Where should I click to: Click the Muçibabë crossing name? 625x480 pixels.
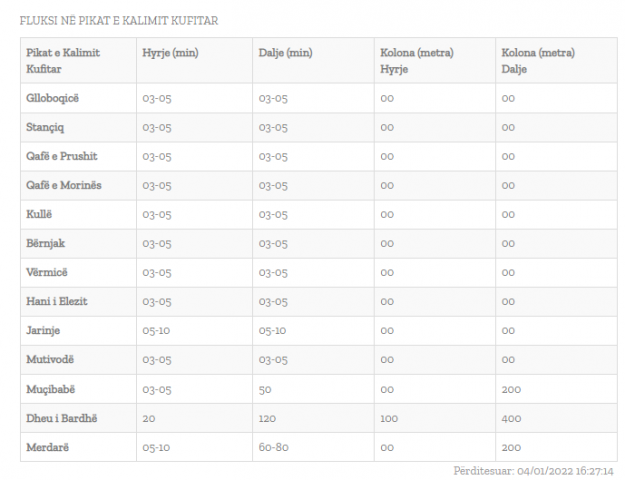(x=52, y=388)
